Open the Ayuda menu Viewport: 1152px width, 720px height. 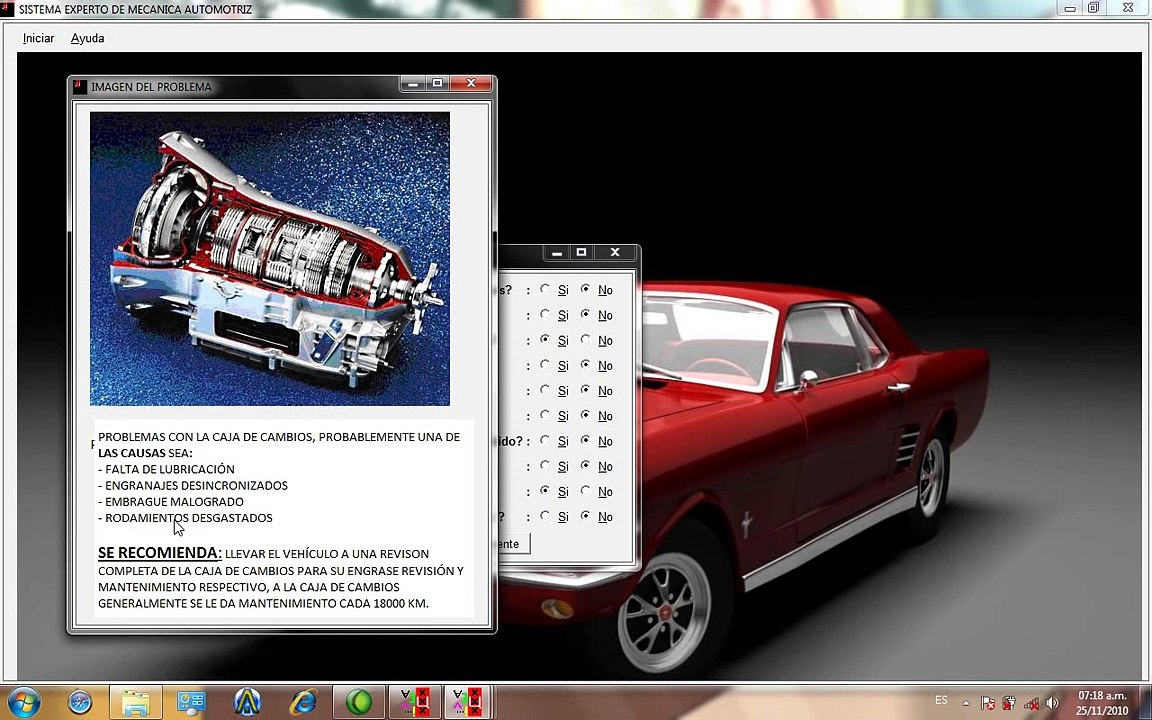(87, 38)
